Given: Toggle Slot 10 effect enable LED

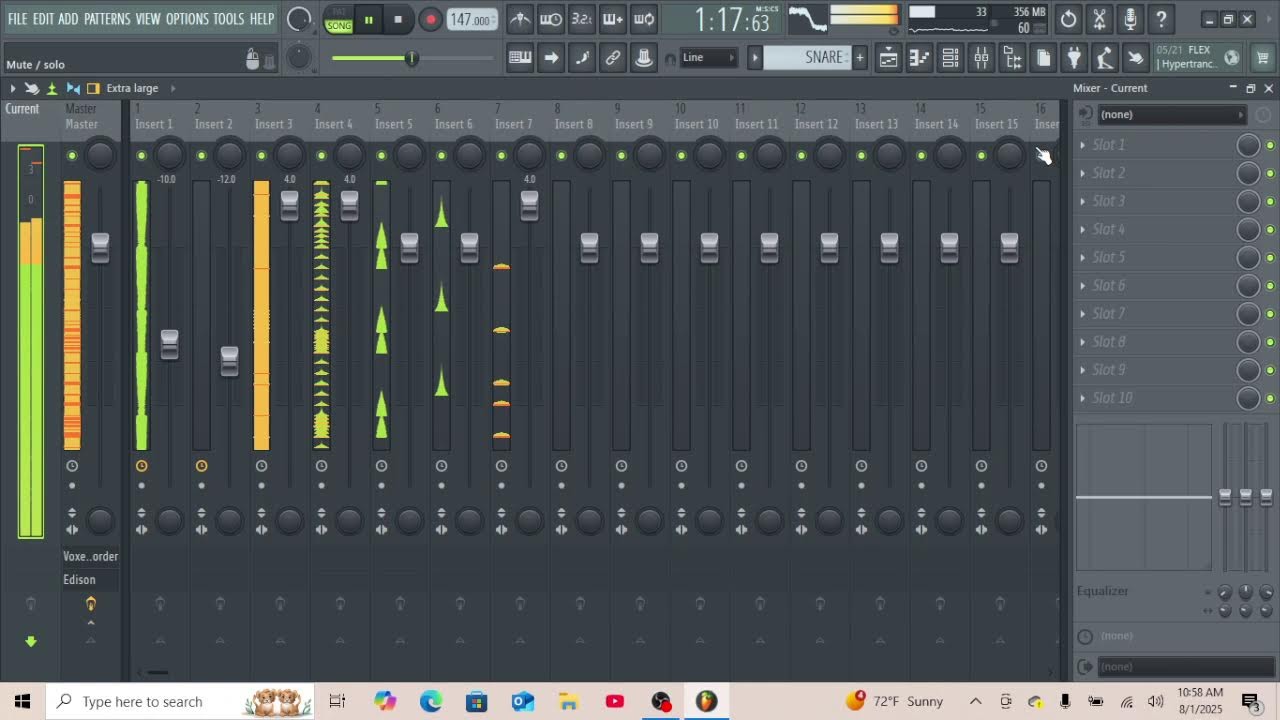Looking at the screenshot, I should [1270, 398].
